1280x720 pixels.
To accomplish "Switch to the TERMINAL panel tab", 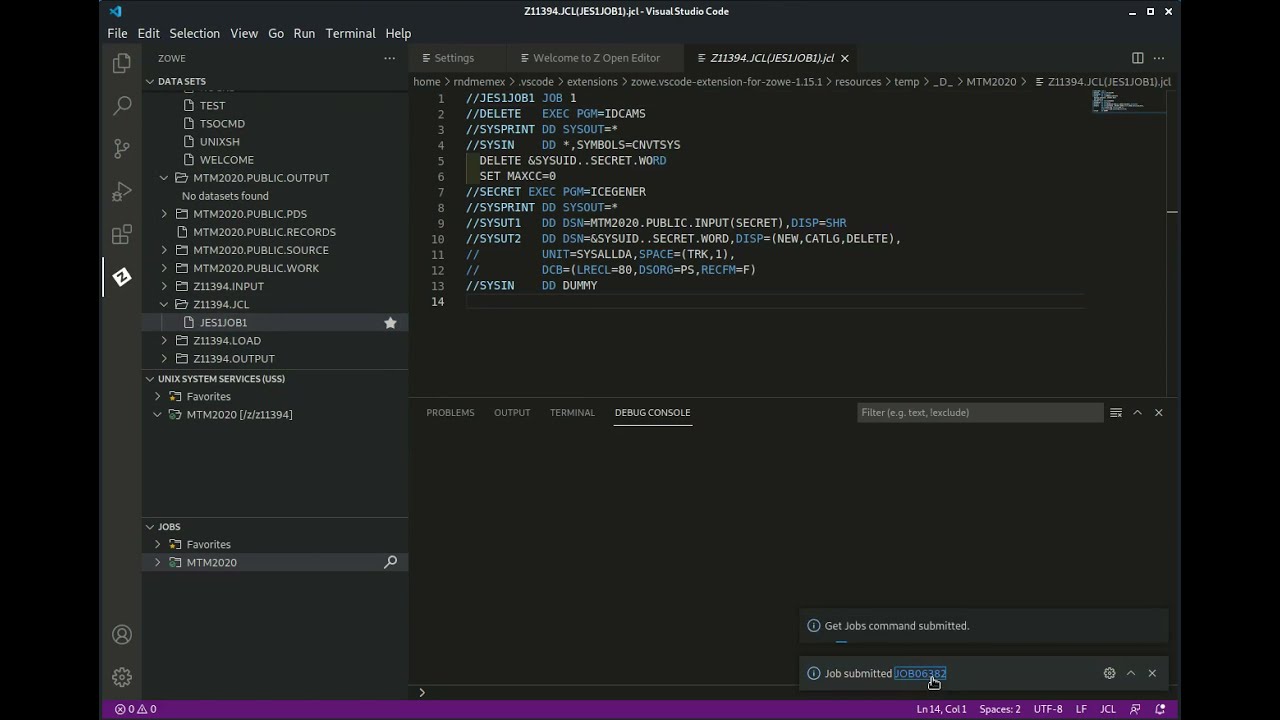I will click(572, 412).
